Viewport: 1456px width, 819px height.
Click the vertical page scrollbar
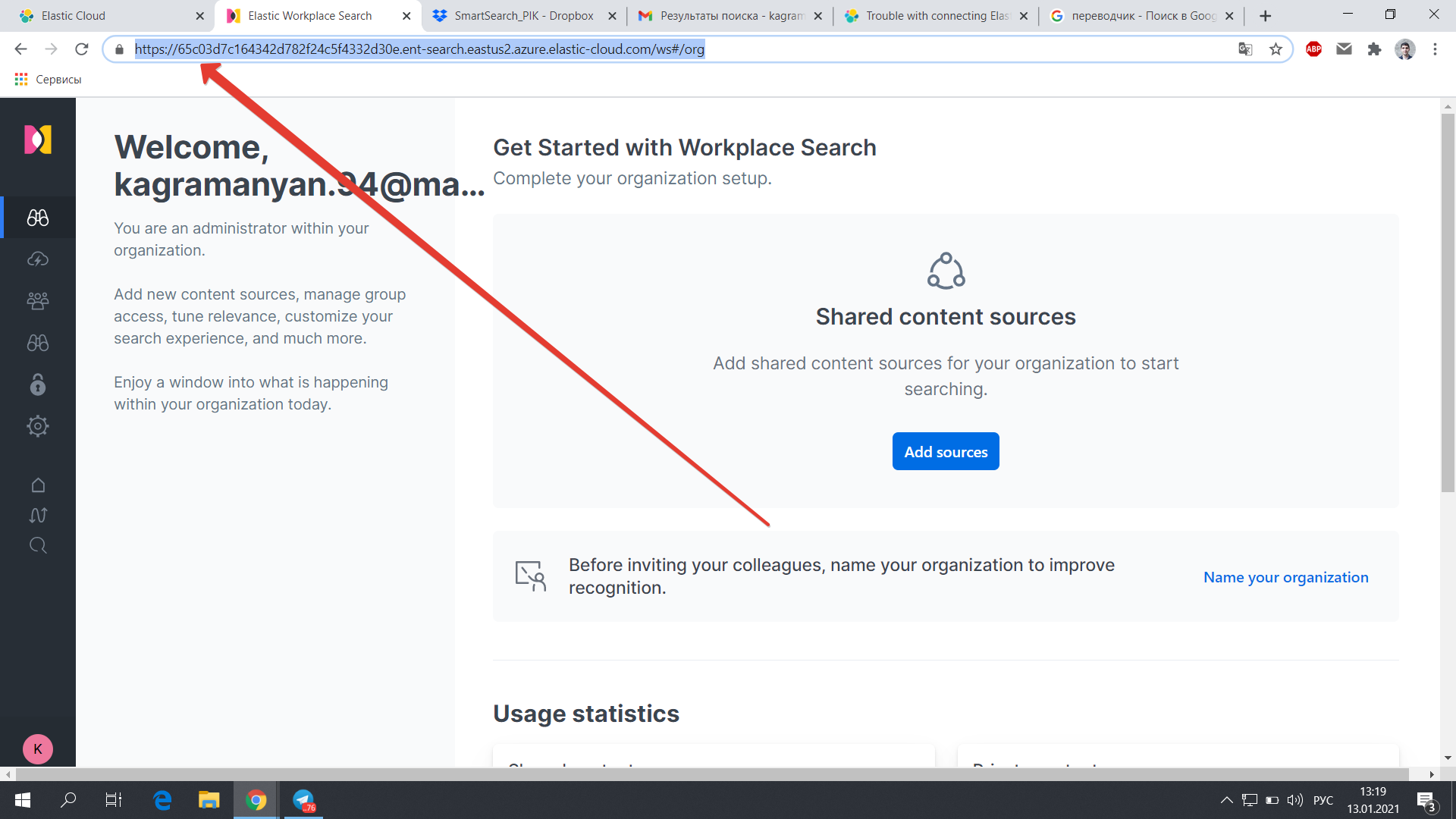tap(1448, 303)
